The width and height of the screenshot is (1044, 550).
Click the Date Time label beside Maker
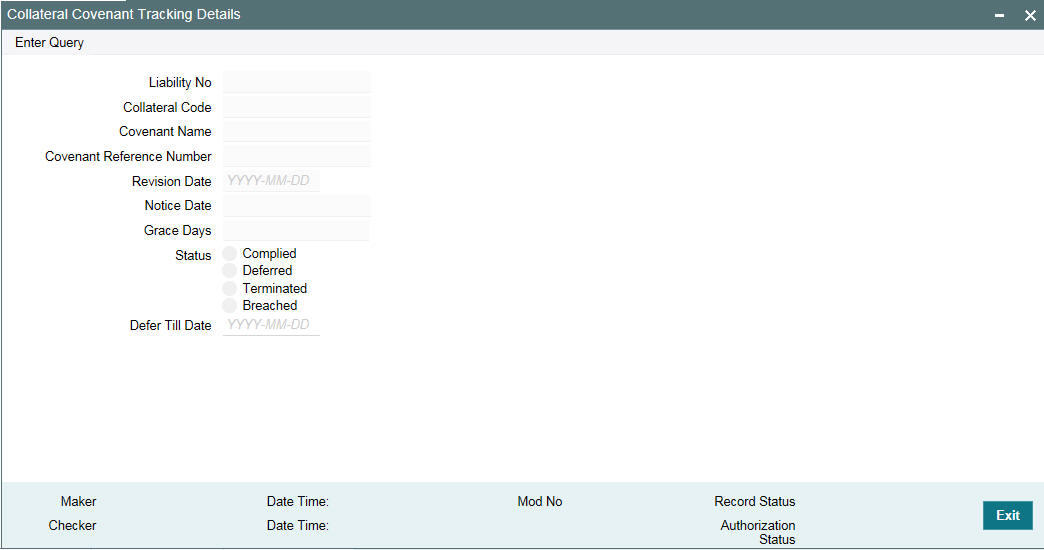(298, 501)
